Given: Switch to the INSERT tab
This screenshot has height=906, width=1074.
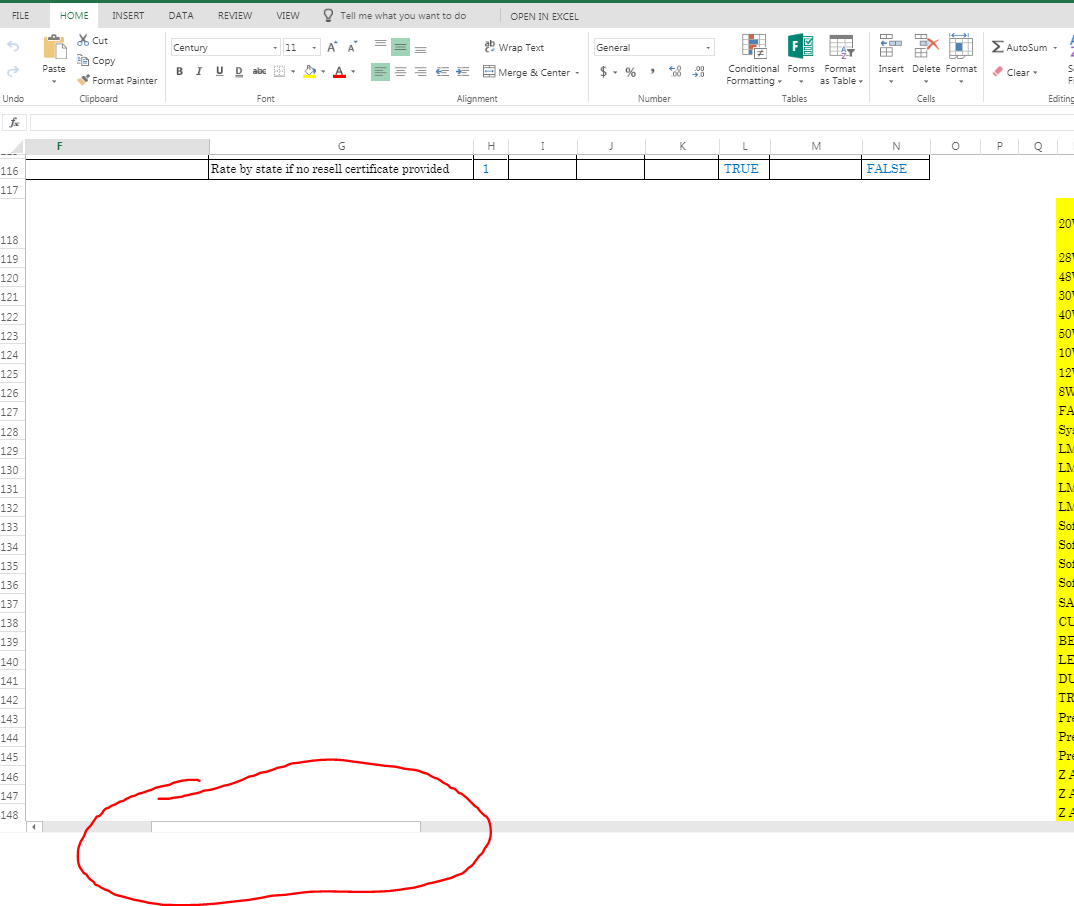Looking at the screenshot, I should pos(128,15).
